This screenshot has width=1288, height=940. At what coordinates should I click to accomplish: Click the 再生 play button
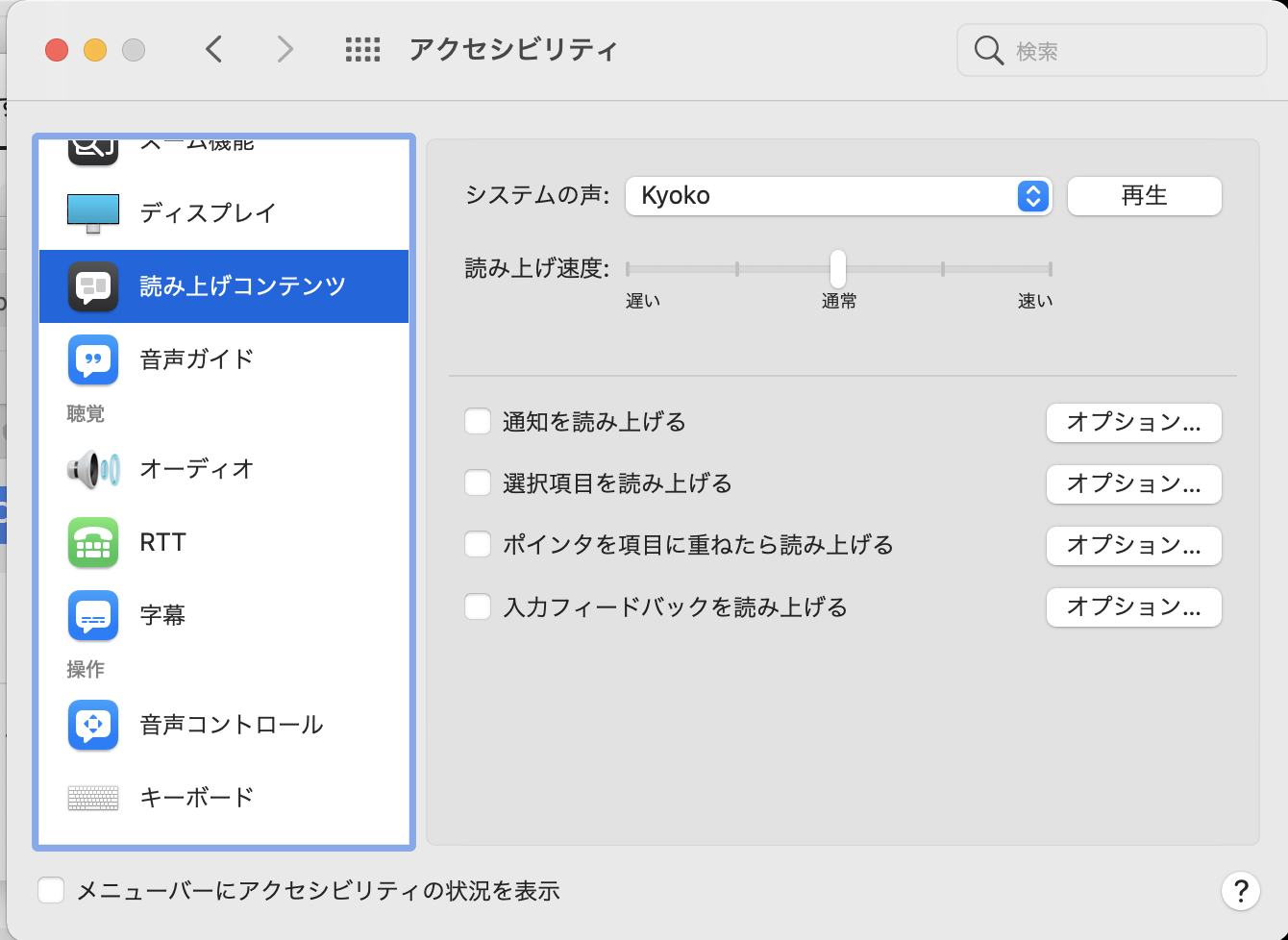point(1144,196)
